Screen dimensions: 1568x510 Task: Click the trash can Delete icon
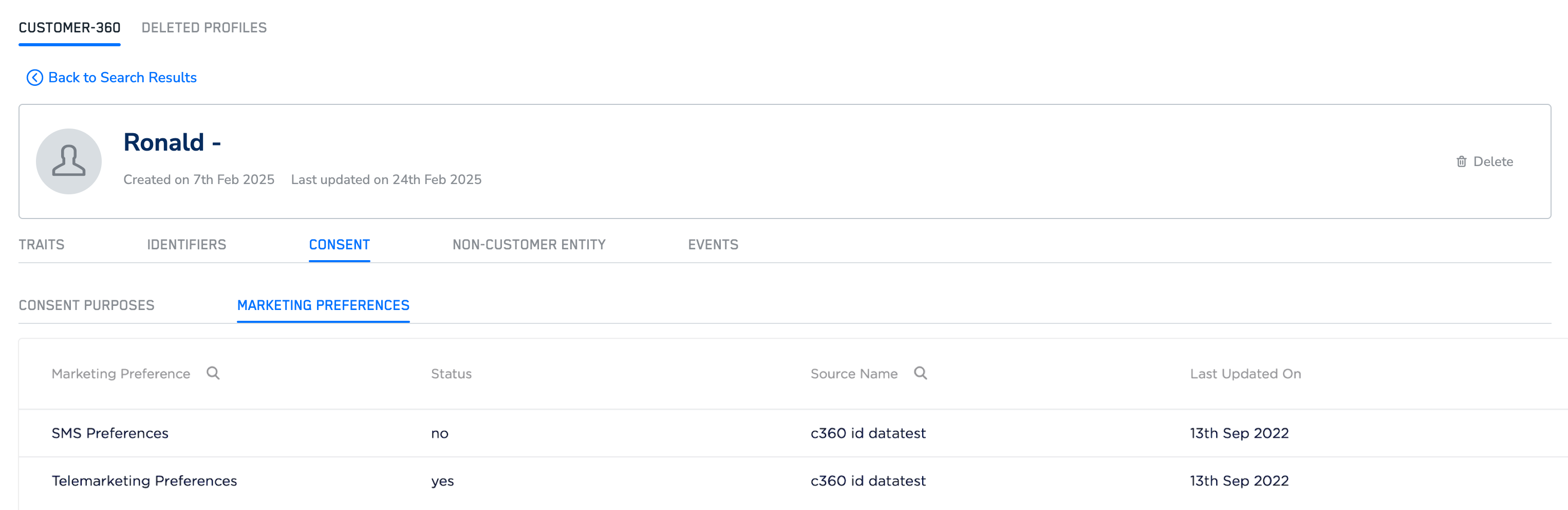1461,161
